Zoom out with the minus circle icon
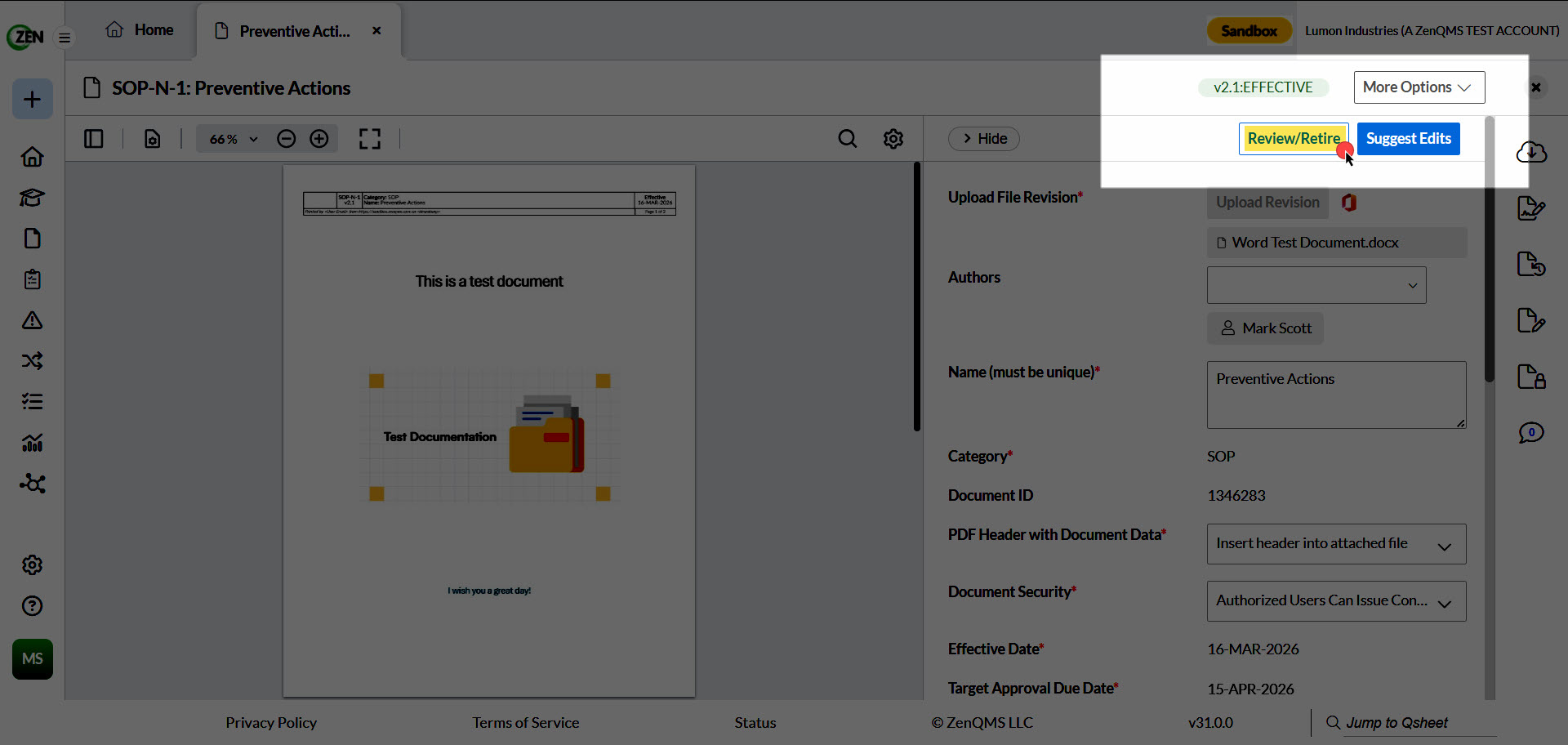 click(286, 139)
